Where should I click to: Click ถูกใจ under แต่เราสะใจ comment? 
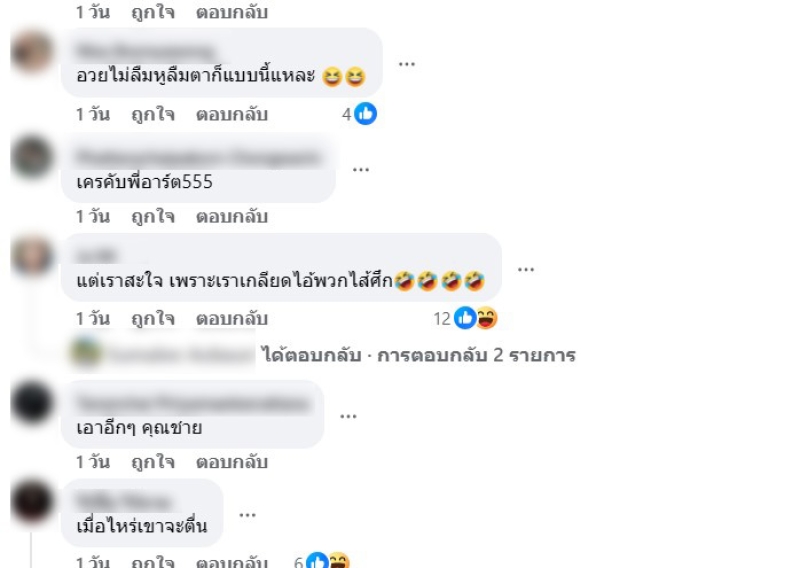tap(153, 318)
